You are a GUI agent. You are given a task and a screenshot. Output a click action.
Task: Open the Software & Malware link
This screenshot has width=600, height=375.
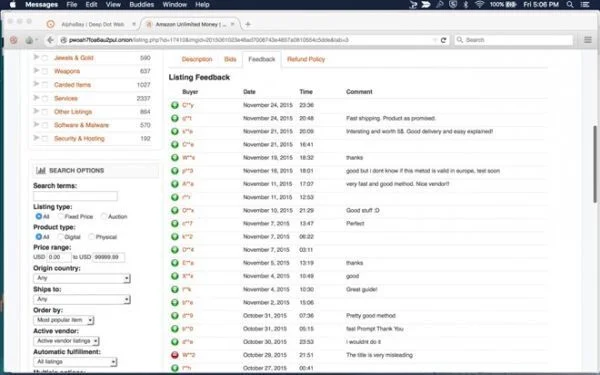[81, 125]
